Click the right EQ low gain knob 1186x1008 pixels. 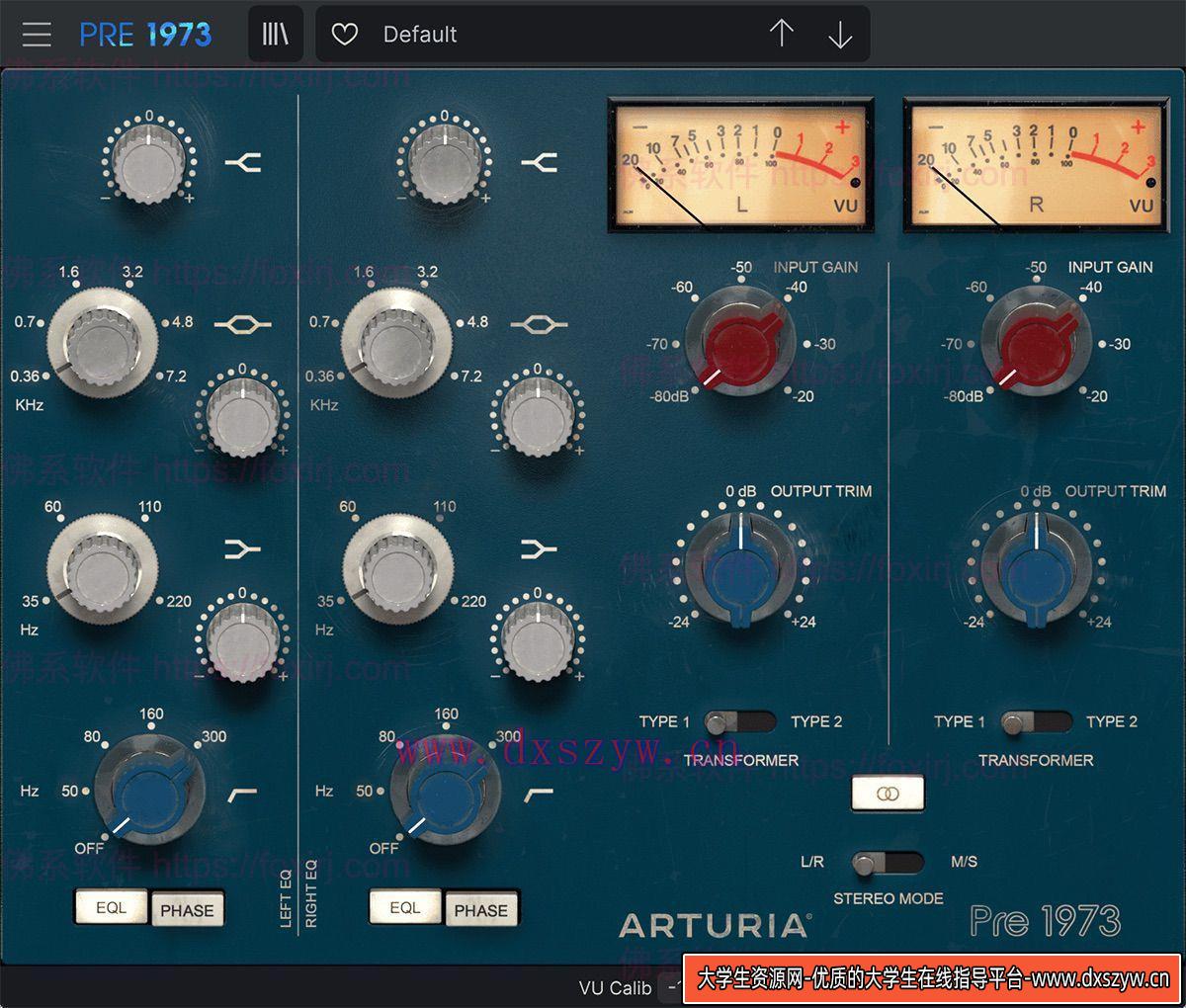537,640
